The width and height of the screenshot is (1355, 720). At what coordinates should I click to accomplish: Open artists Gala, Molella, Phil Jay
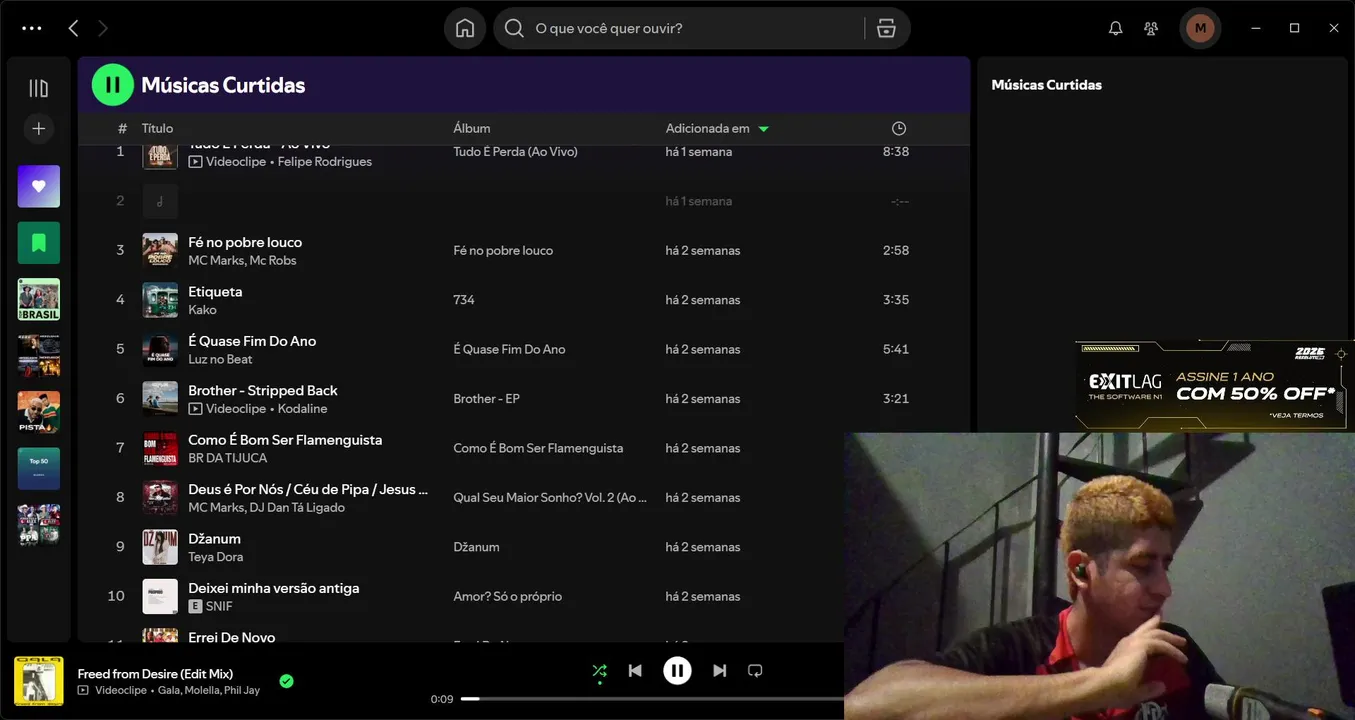(x=208, y=690)
